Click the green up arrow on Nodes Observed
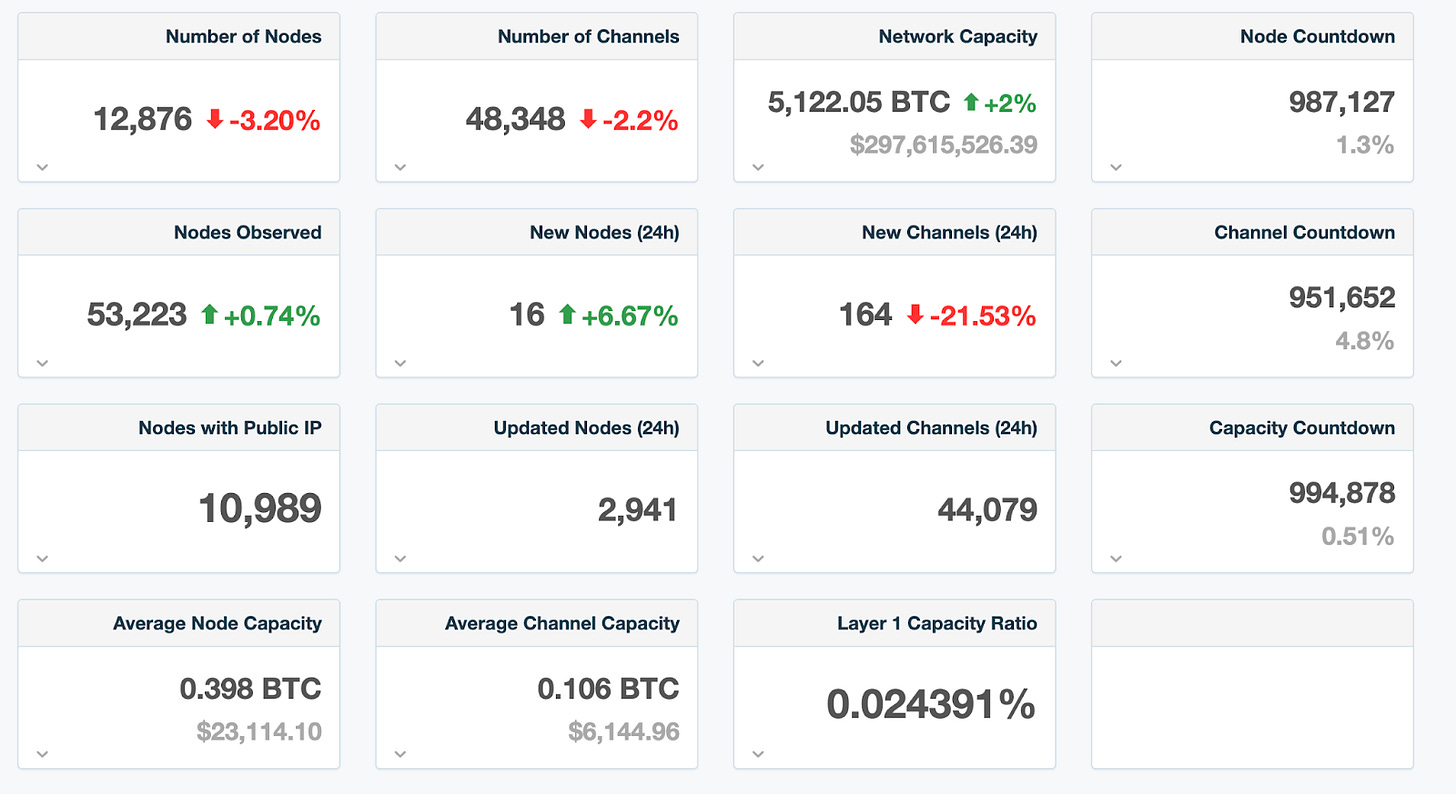The height and width of the screenshot is (794, 1456). (209, 314)
